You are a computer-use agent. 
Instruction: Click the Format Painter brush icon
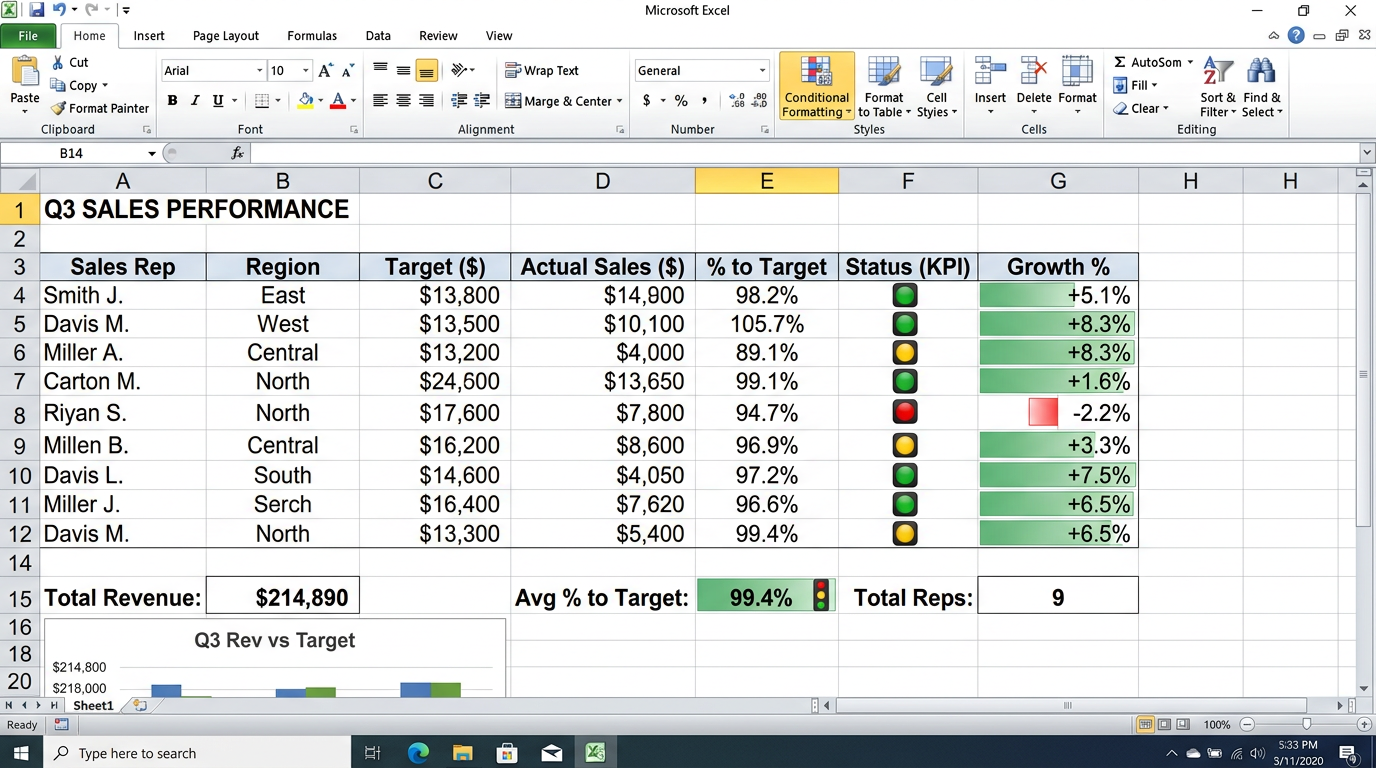pyautogui.click(x=59, y=108)
